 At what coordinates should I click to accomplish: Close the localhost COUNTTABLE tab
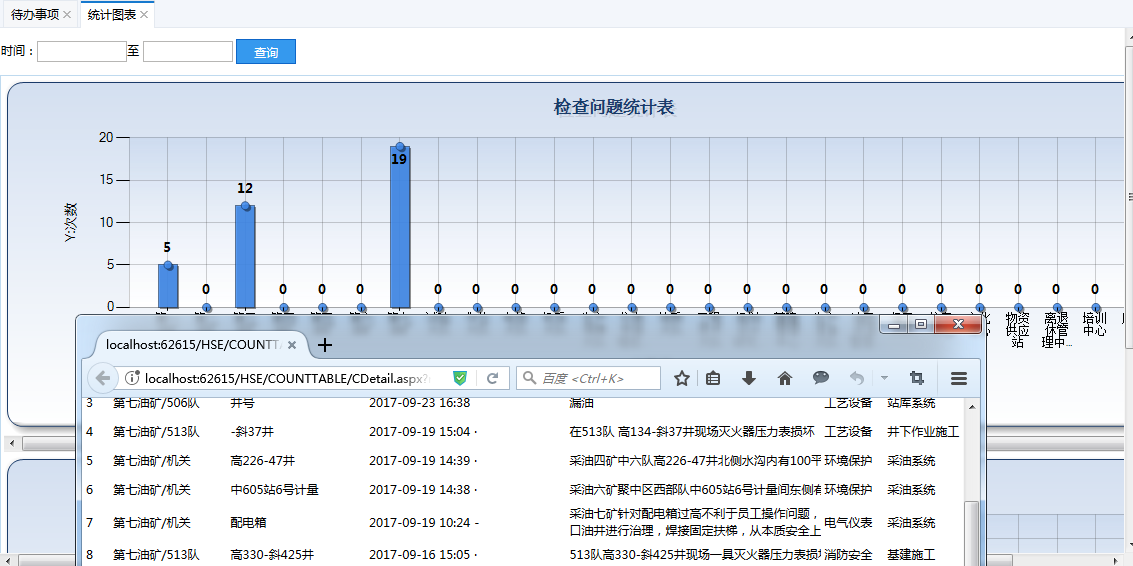(x=292, y=345)
